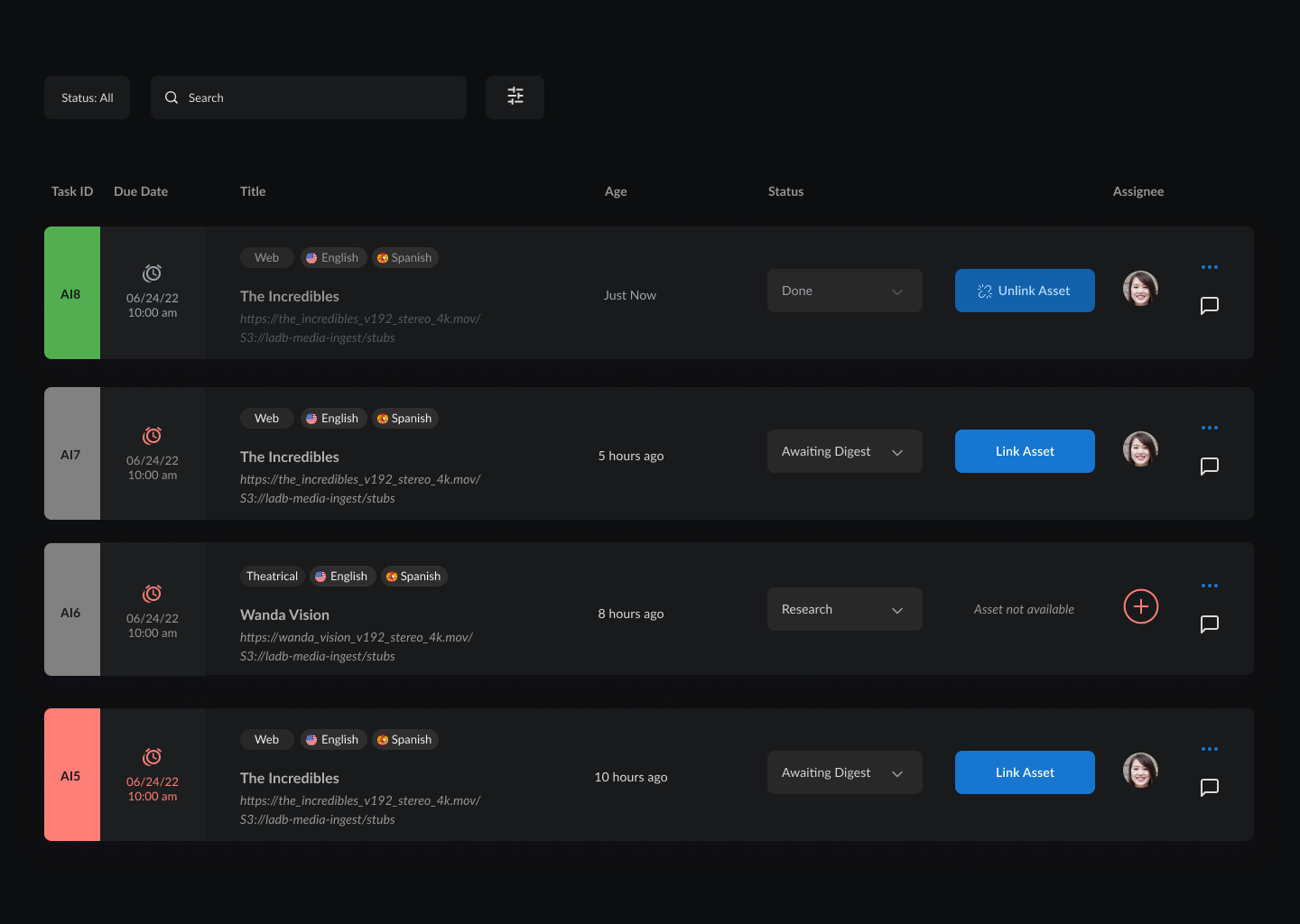
Task: Open more options dots for task AI8
Action: point(1210,267)
